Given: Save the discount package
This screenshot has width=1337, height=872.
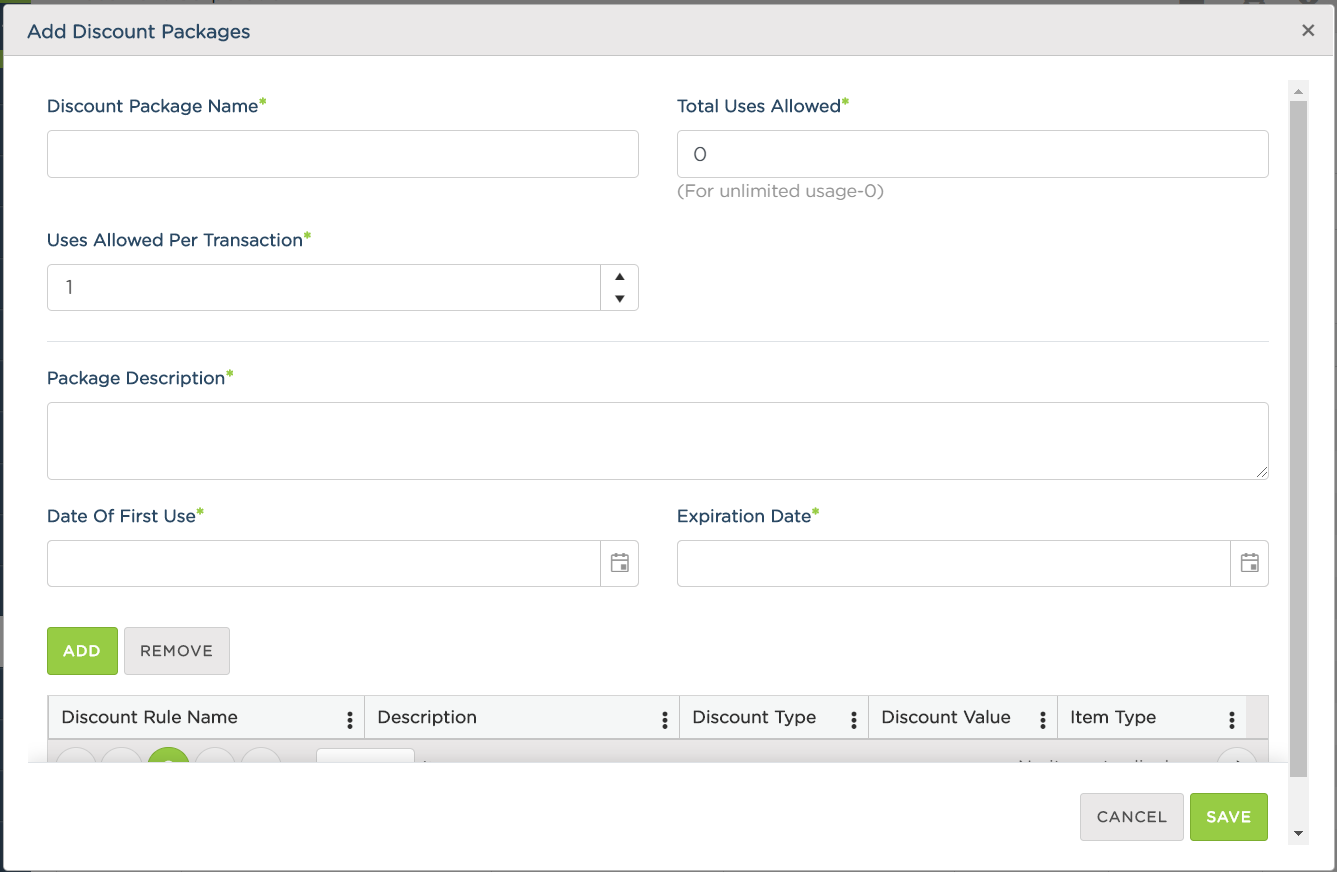Looking at the screenshot, I should 1229,817.
